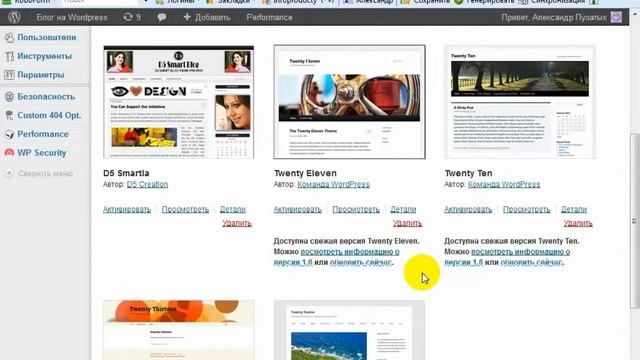Click the WP Security red icon
The image size is (640, 360).
pos(9,153)
